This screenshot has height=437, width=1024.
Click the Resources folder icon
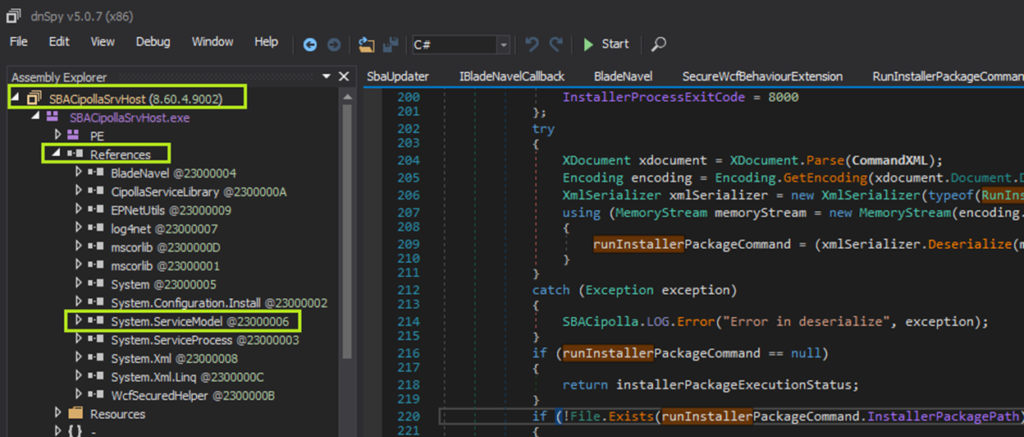76,413
